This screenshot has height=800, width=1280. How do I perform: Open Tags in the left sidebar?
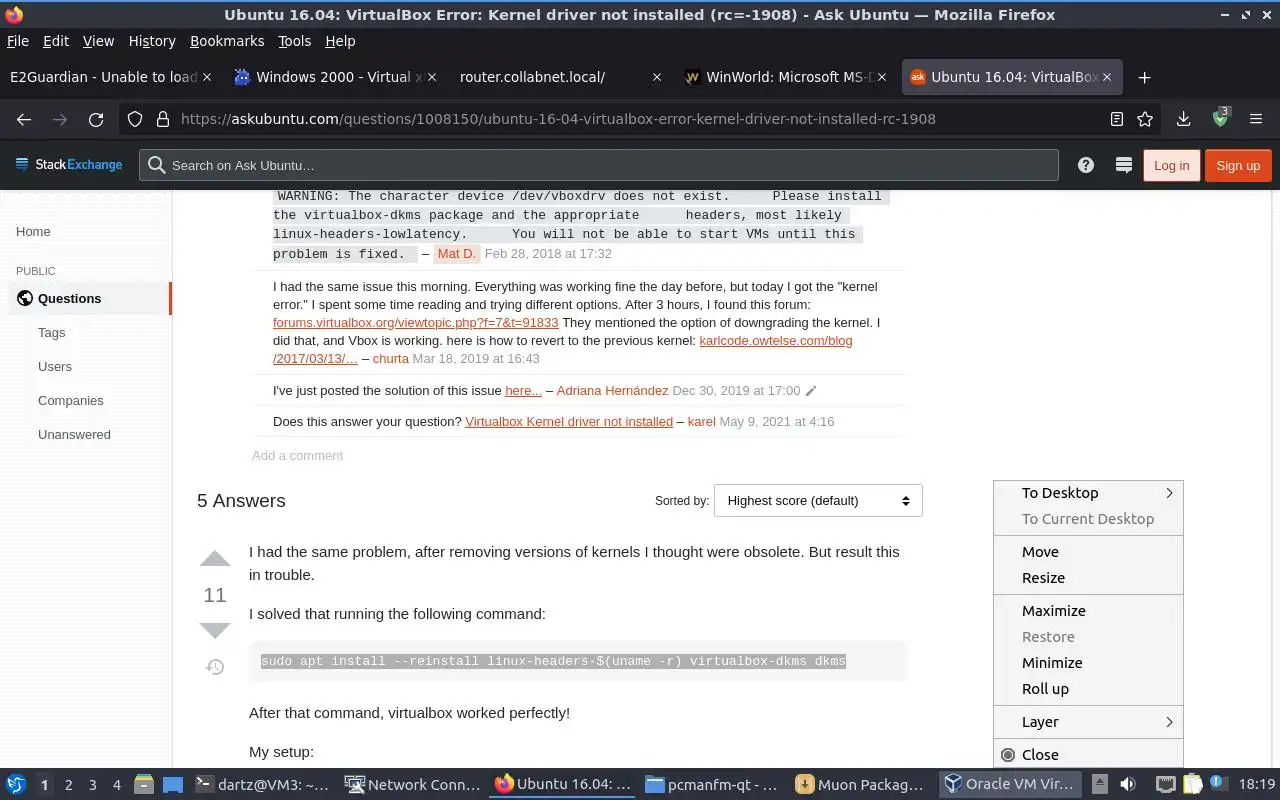coord(52,333)
